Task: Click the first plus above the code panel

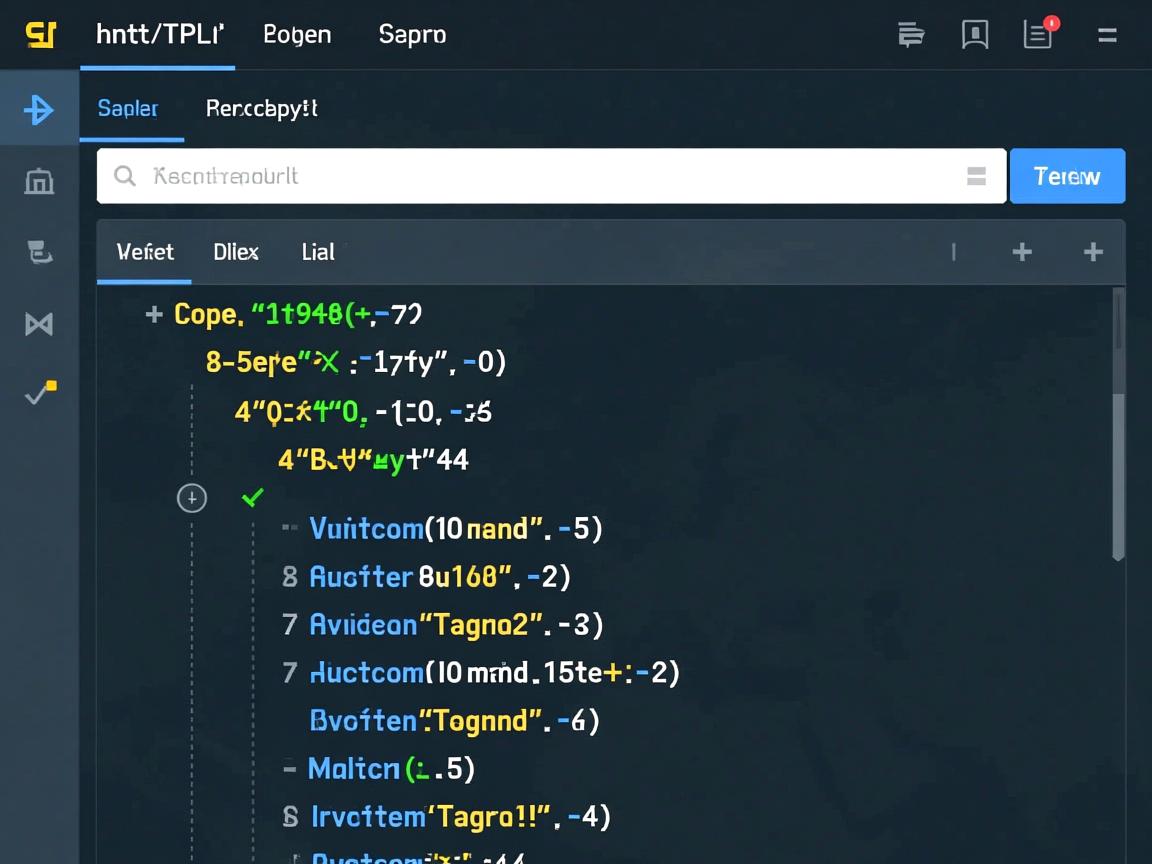Action: 1022,252
